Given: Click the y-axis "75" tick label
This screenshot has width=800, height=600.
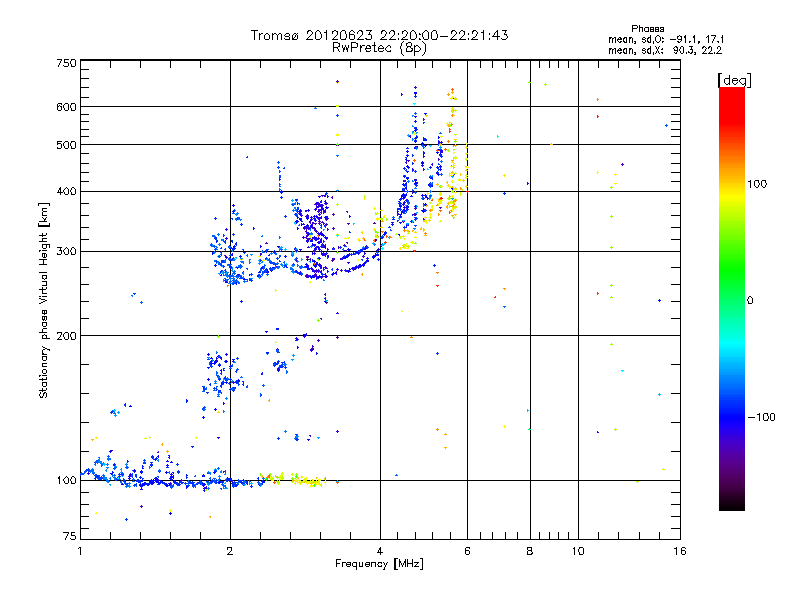Looking at the screenshot, I should tap(70, 536).
